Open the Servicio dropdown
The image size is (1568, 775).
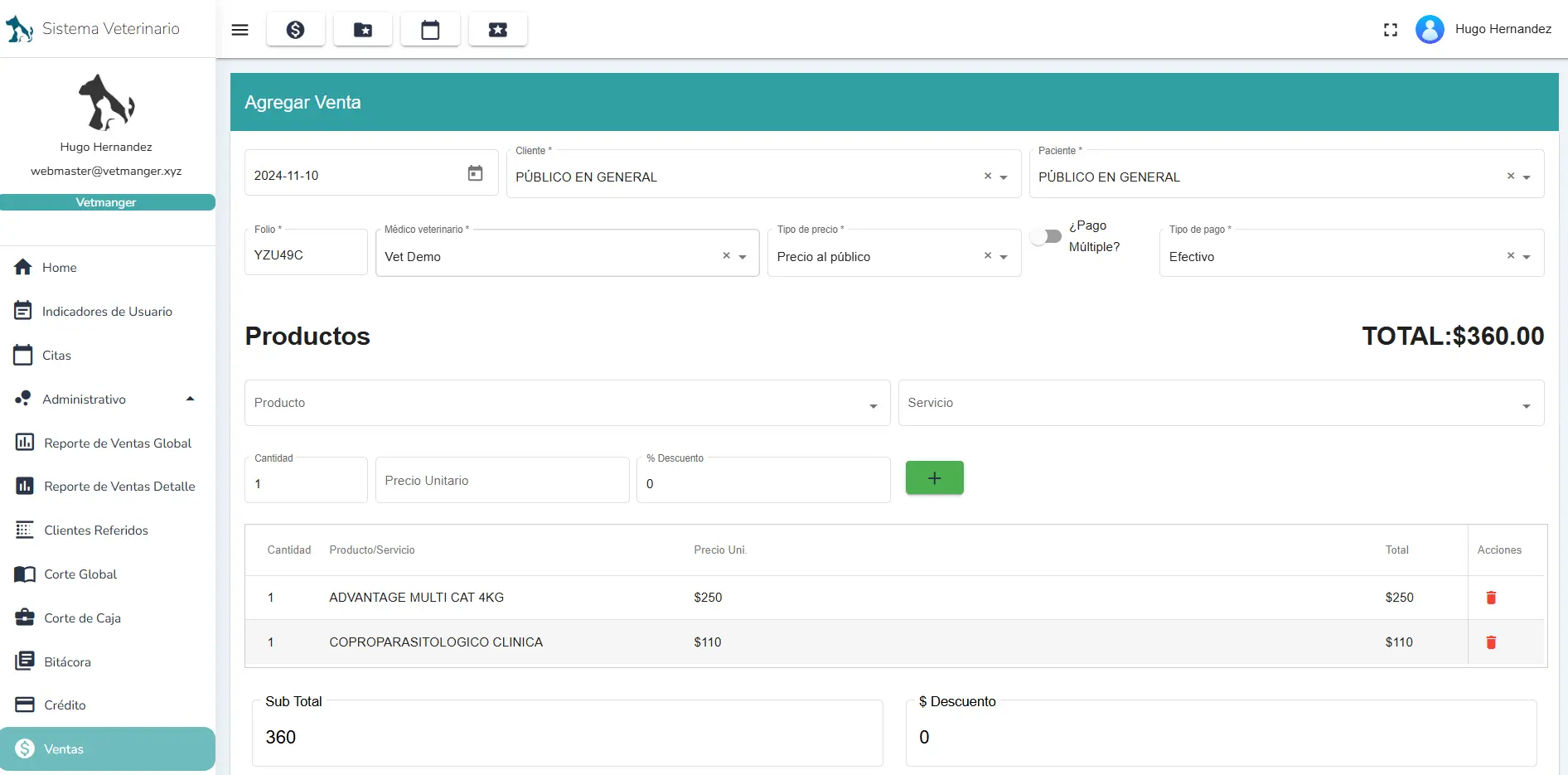pos(1221,403)
